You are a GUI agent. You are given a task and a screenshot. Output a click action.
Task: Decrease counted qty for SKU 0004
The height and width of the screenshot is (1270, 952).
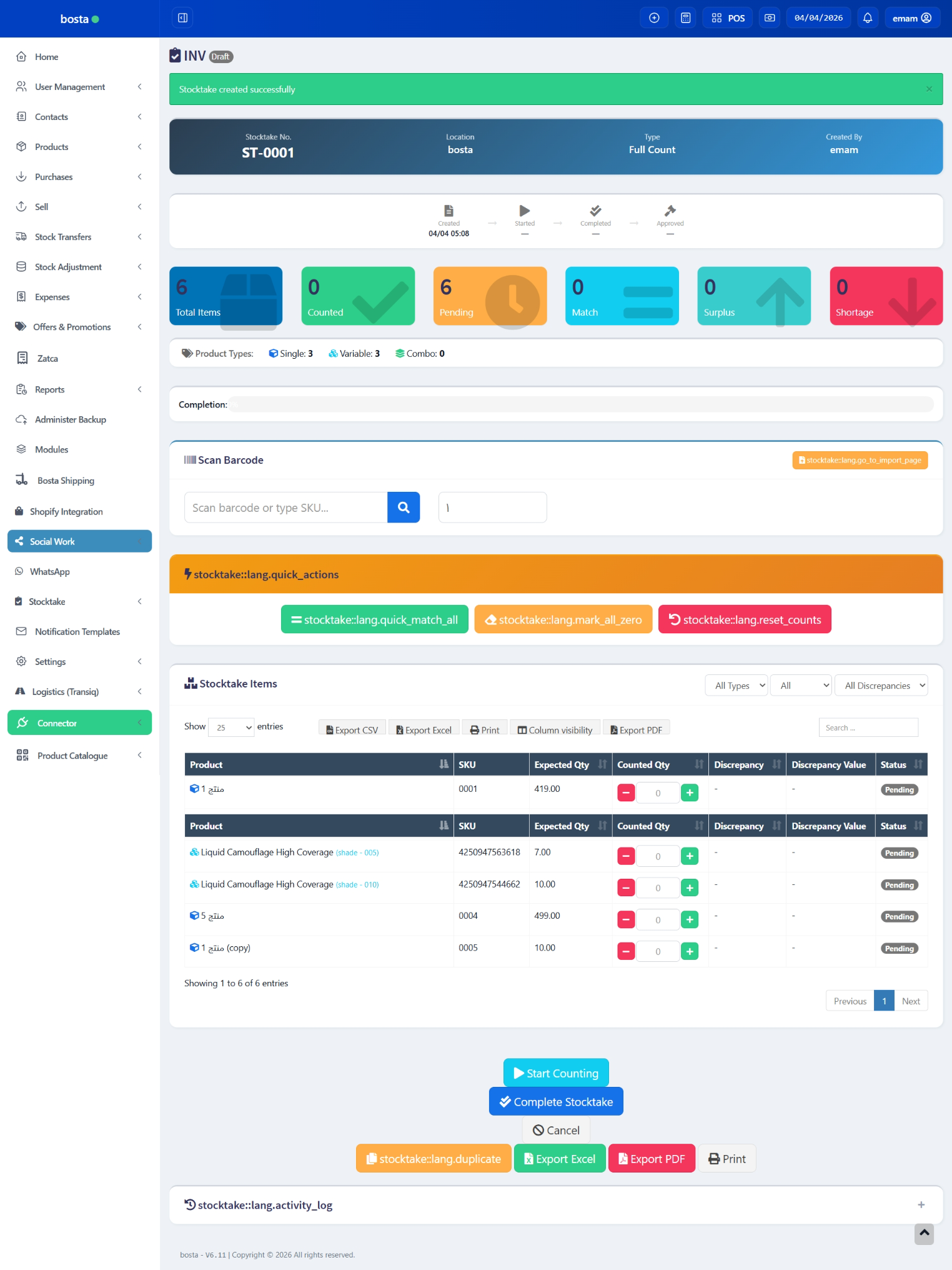[x=626, y=920]
